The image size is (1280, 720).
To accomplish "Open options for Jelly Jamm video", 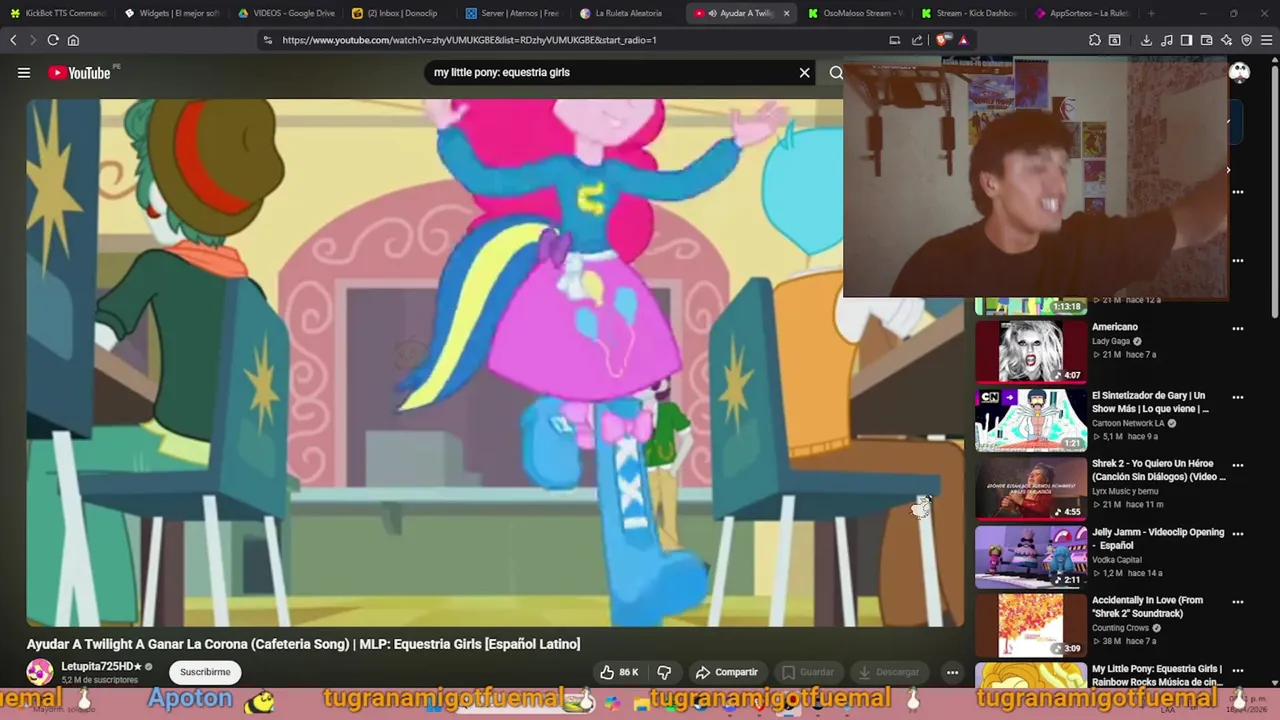I will (1238, 534).
